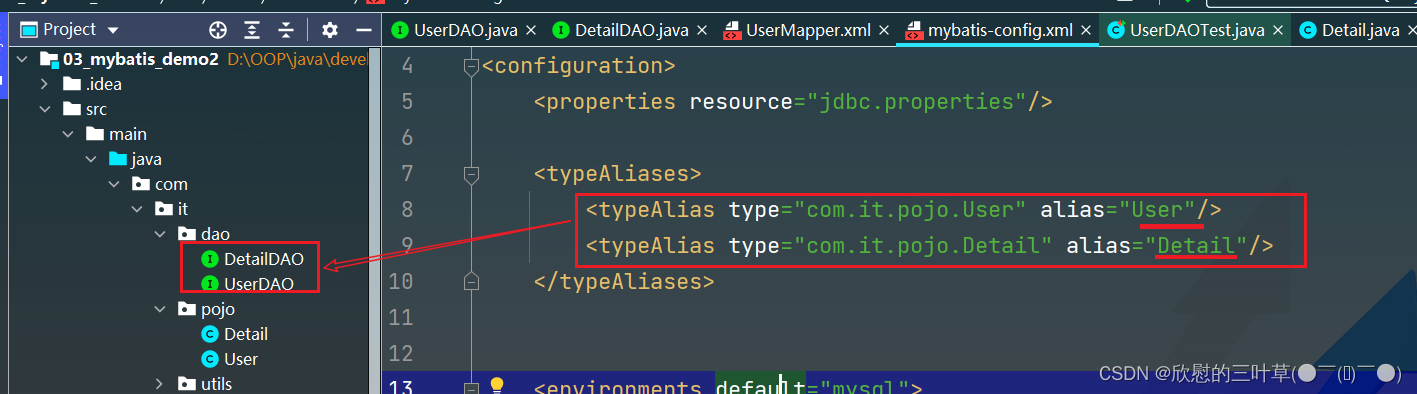Click the "mysql" default value on line 13
The image size is (1417, 394).
(864, 388)
